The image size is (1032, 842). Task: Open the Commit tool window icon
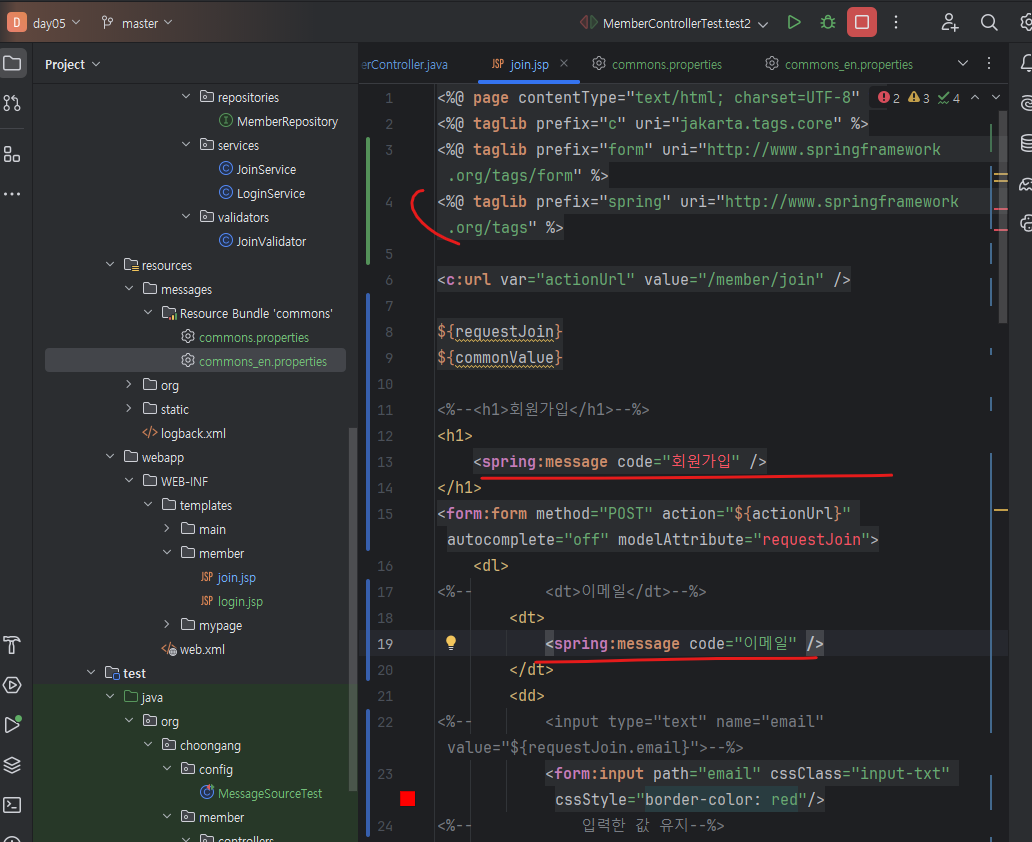pyautogui.click(x=12, y=103)
